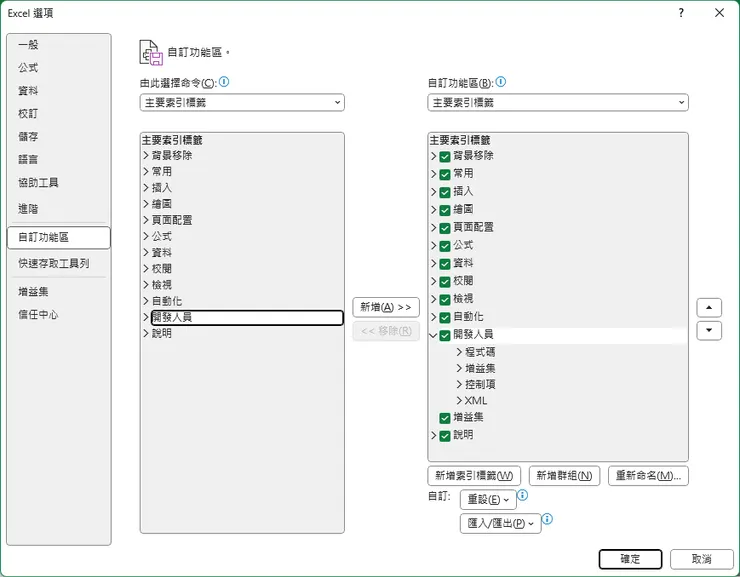Expand 常用 in the left command list
740x577 pixels.
pyautogui.click(x=146, y=171)
